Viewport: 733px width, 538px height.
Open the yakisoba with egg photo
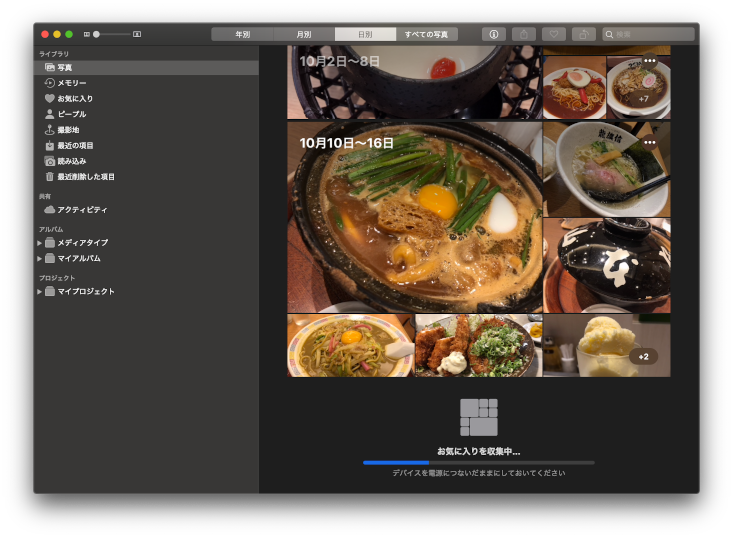(351, 345)
